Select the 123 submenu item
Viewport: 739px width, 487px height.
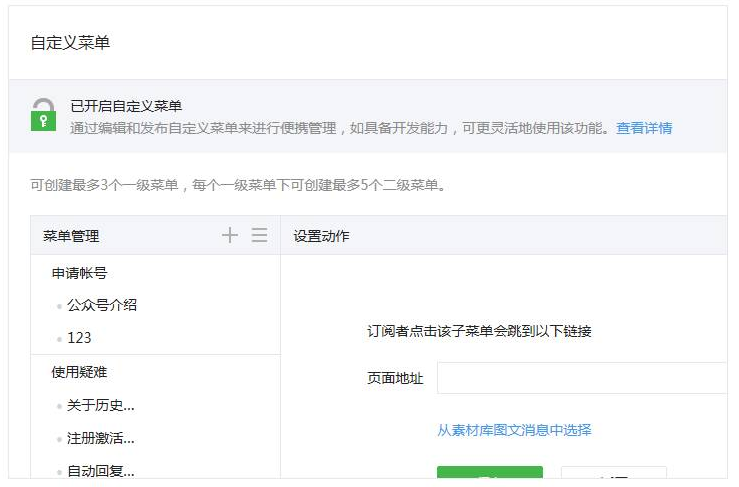click(x=79, y=338)
